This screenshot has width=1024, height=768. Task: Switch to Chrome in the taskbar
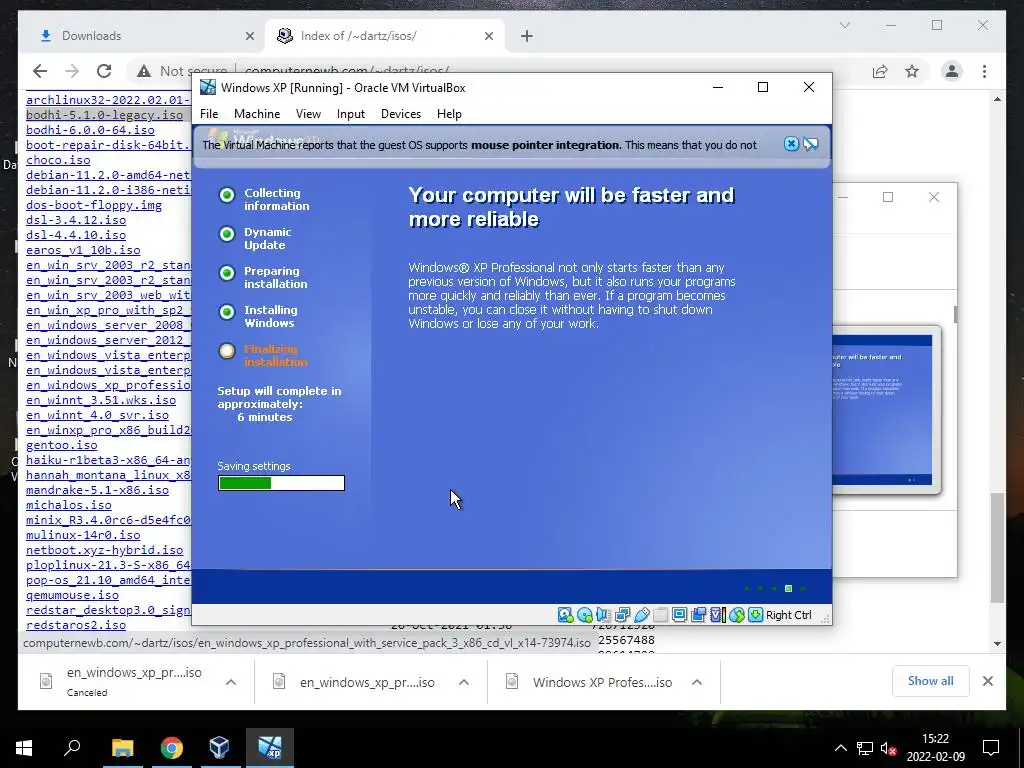point(171,748)
